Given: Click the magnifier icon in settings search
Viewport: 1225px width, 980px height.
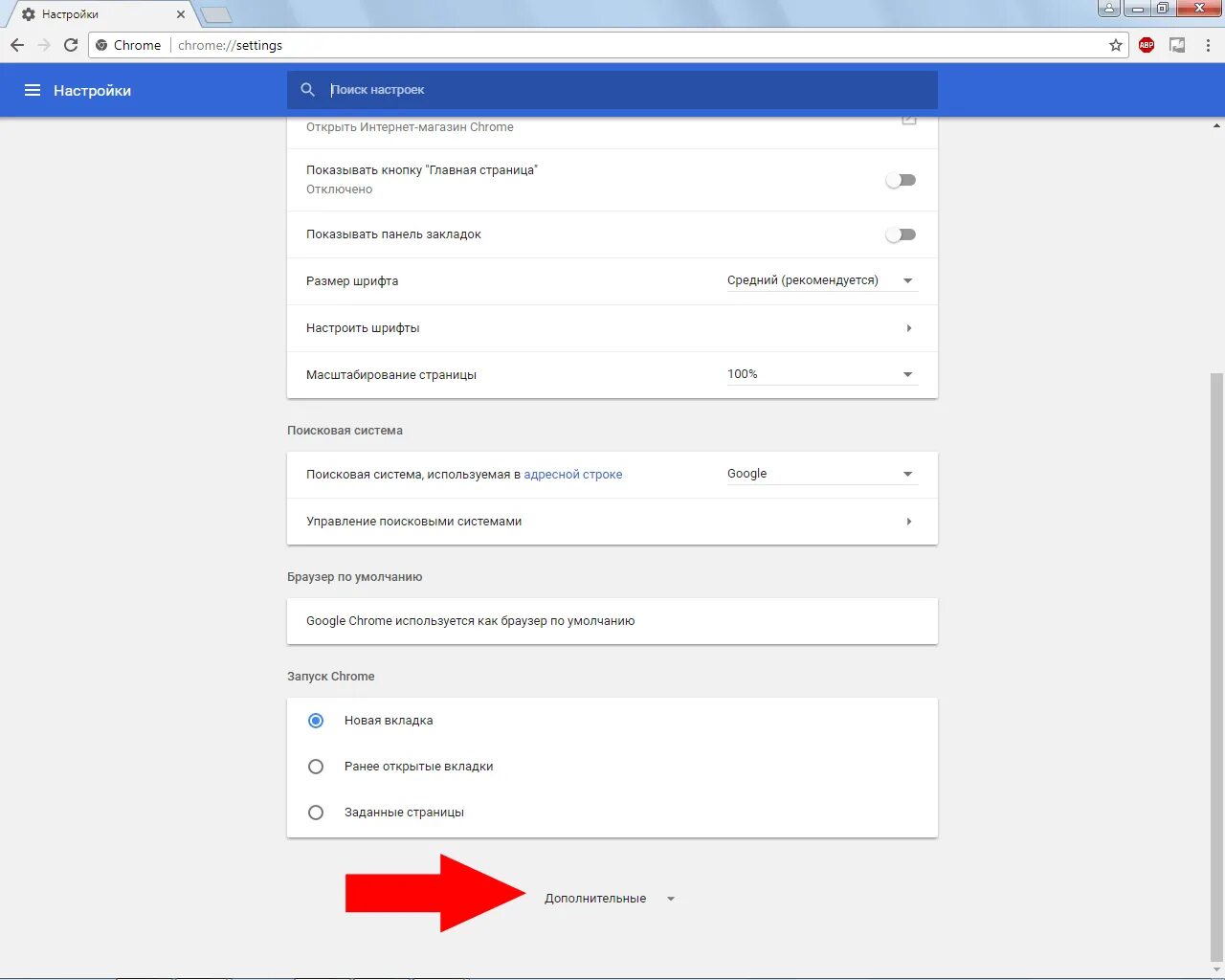Looking at the screenshot, I should [x=308, y=89].
